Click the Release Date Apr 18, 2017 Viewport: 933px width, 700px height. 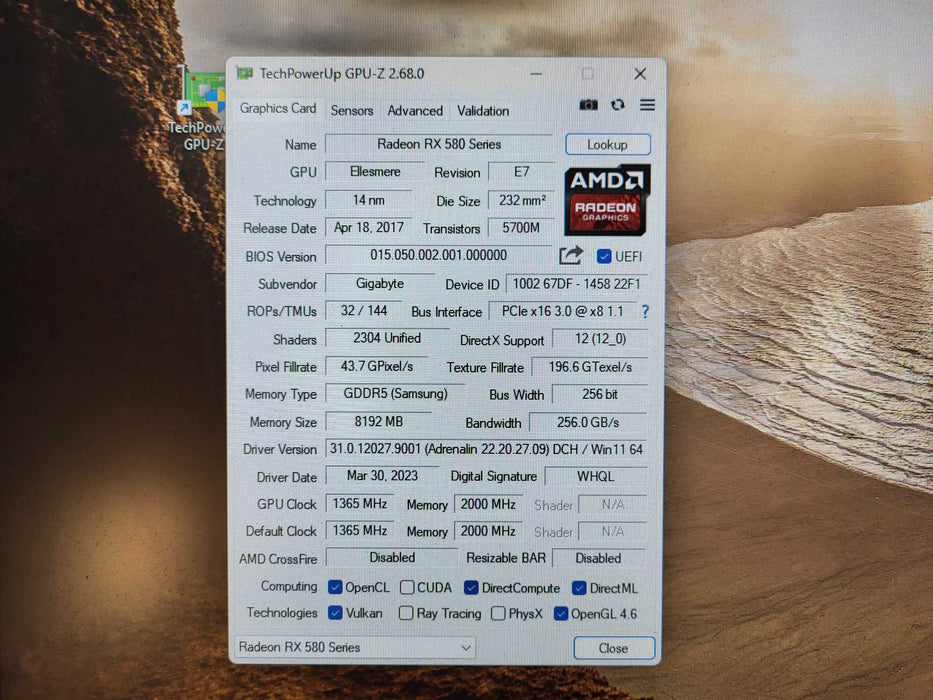click(x=369, y=227)
